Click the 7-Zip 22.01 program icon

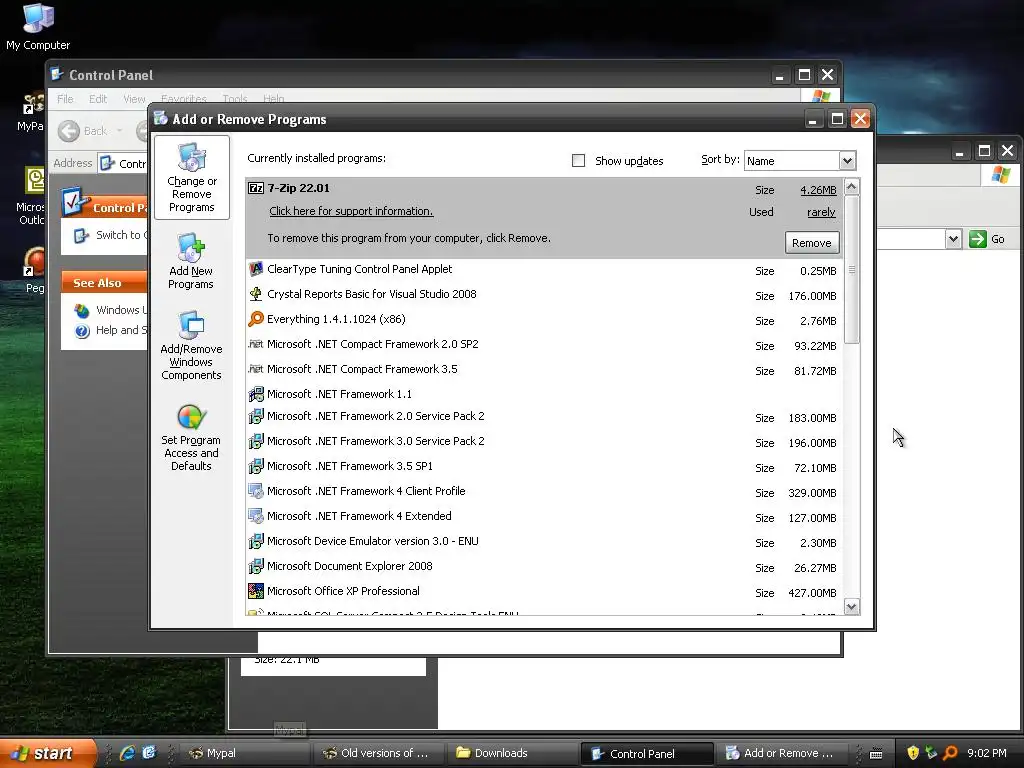(x=256, y=188)
